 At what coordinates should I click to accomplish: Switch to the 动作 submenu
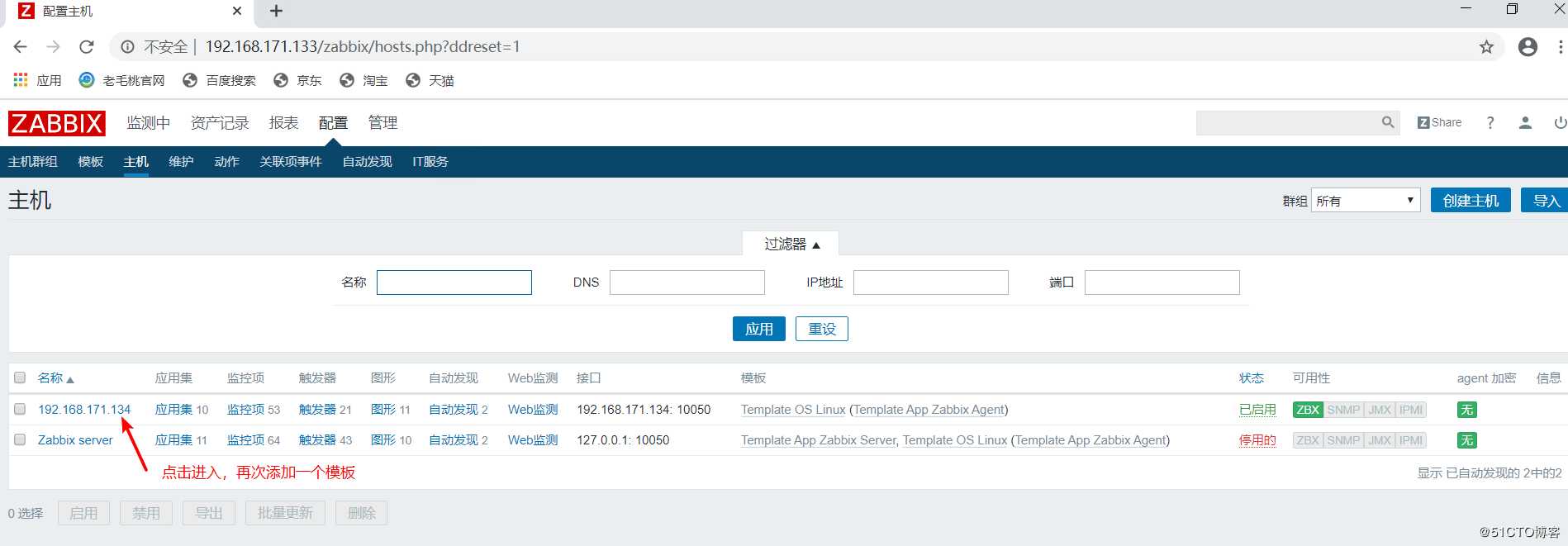pos(226,162)
